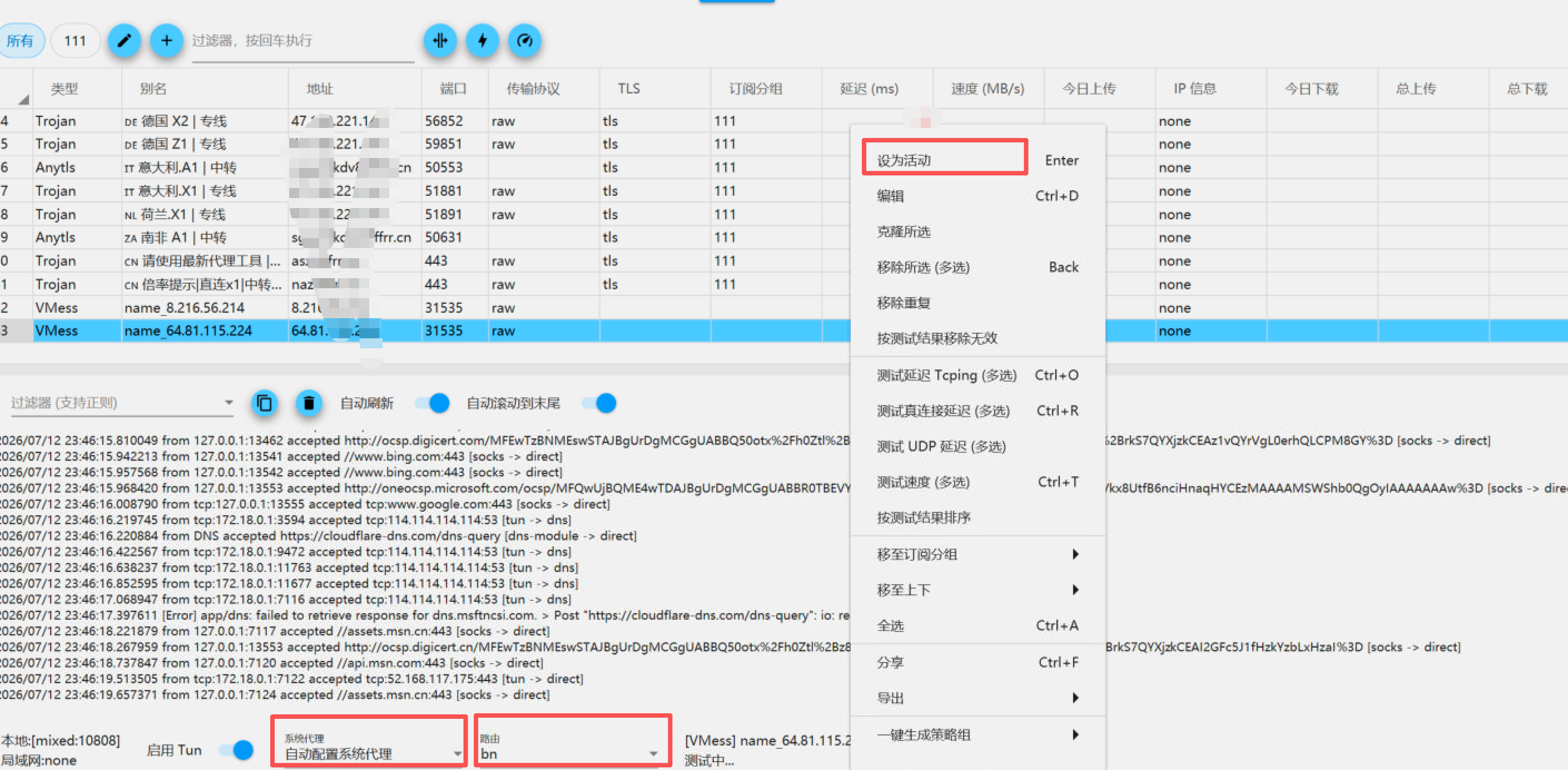Choose 移除所选 (多选) menu entry
The height and width of the screenshot is (770, 1568).
977,267
